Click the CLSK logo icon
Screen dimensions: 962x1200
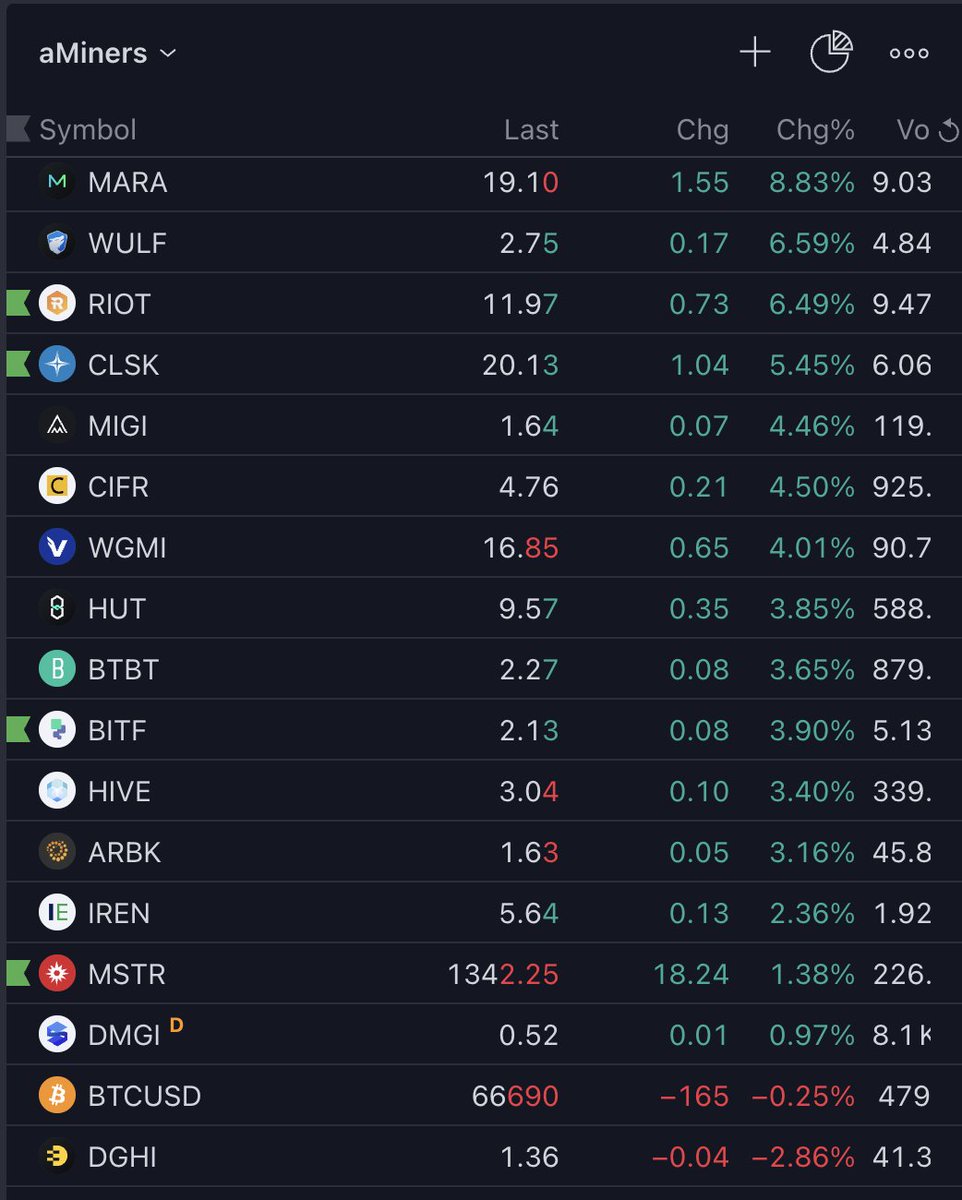57,364
